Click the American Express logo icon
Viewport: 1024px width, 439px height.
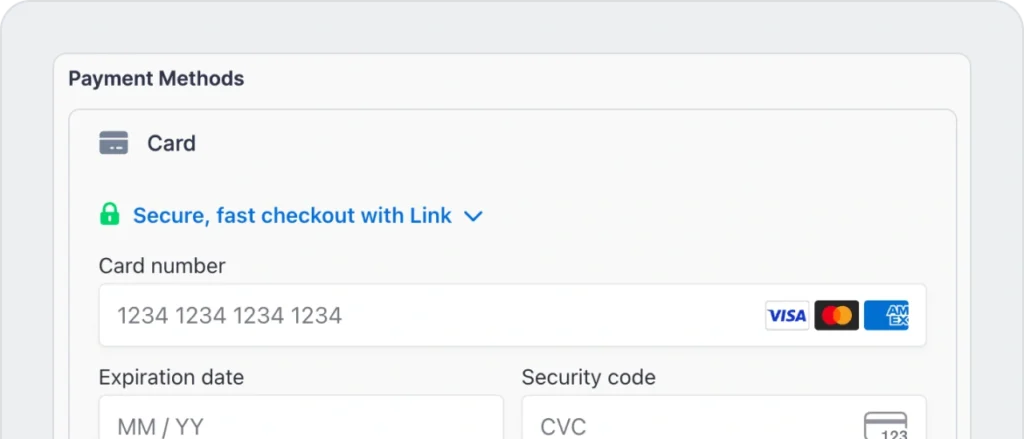886,316
